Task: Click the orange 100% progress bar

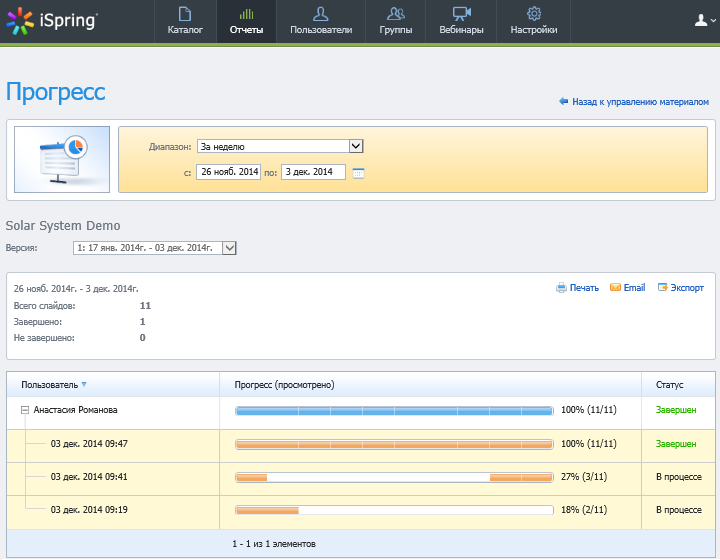Action: pos(394,444)
